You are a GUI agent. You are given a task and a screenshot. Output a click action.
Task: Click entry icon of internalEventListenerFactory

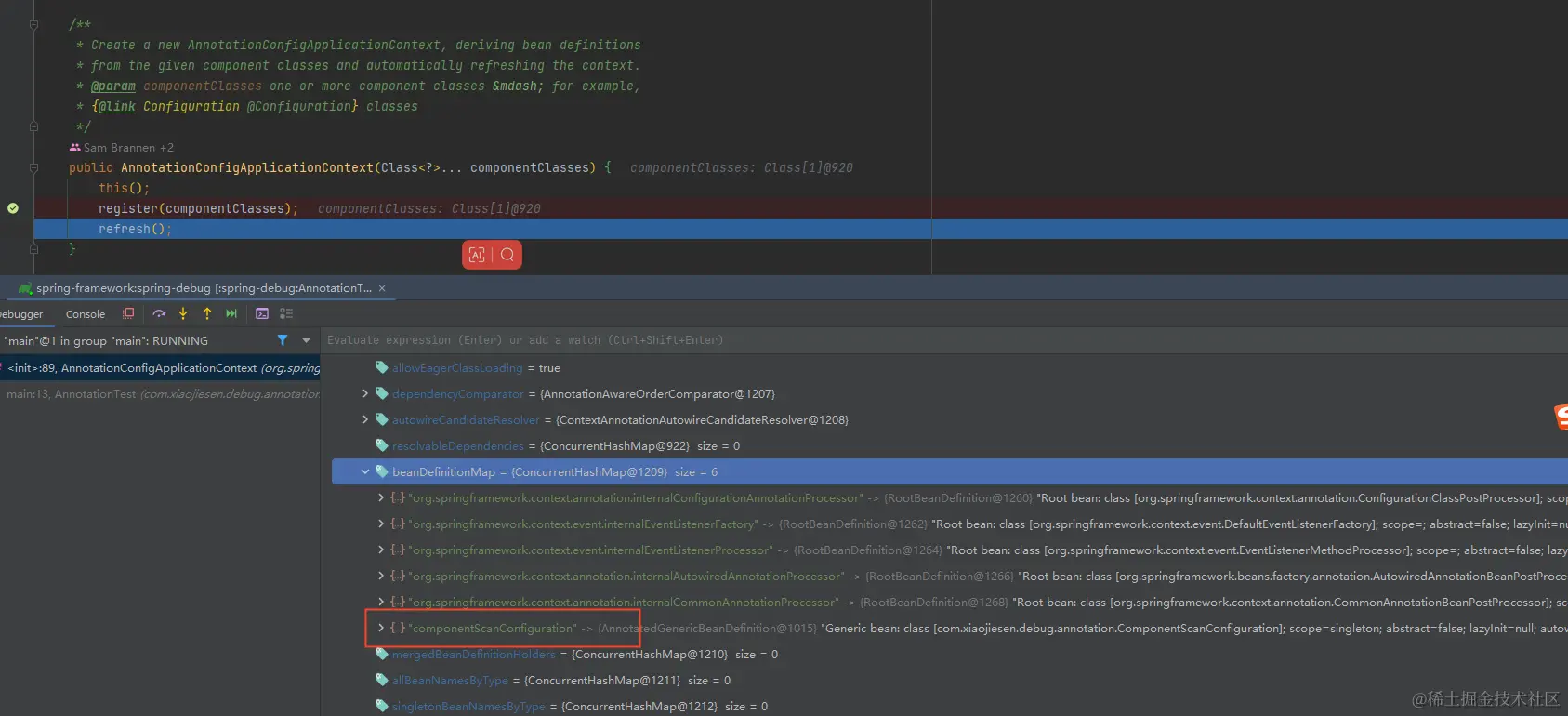(x=398, y=524)
